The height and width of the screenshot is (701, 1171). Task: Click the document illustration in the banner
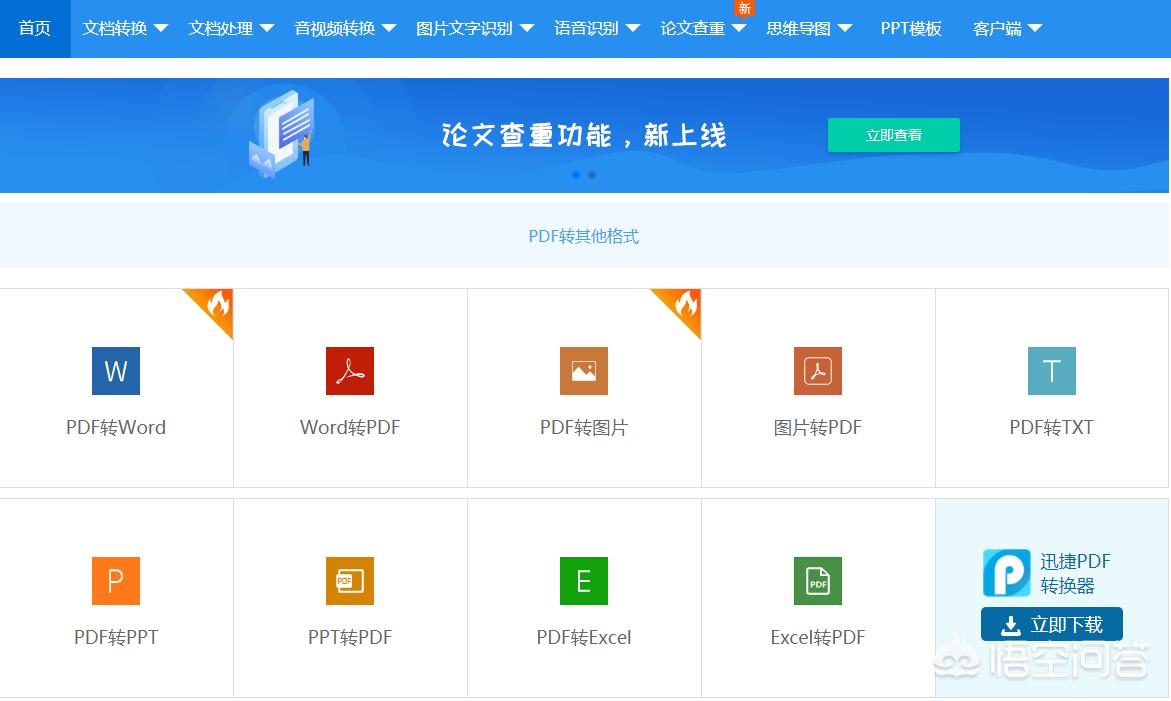282,133
